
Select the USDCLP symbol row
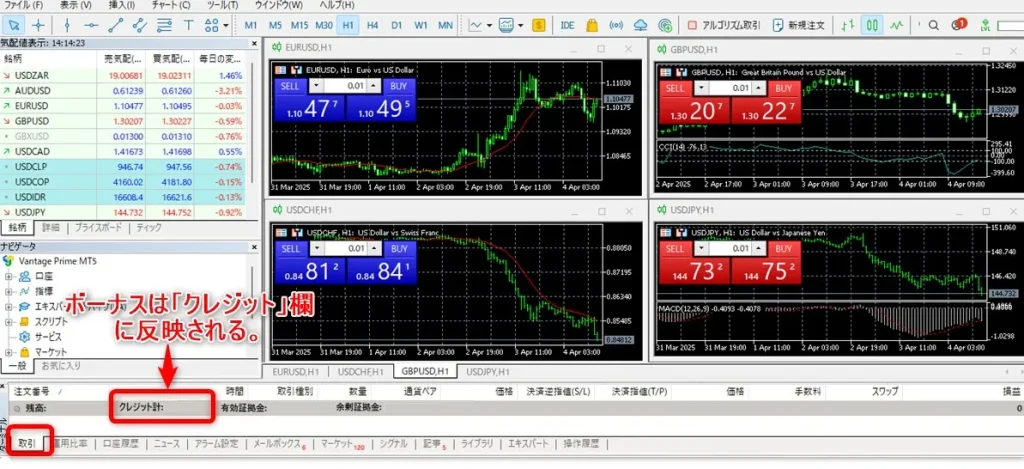coord(123,167)
